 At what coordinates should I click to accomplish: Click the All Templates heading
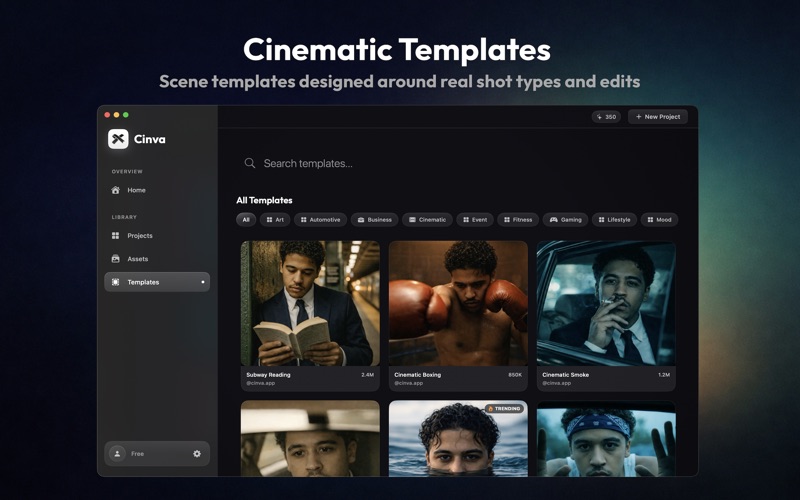pyautogui.click(x=264, y=201)
